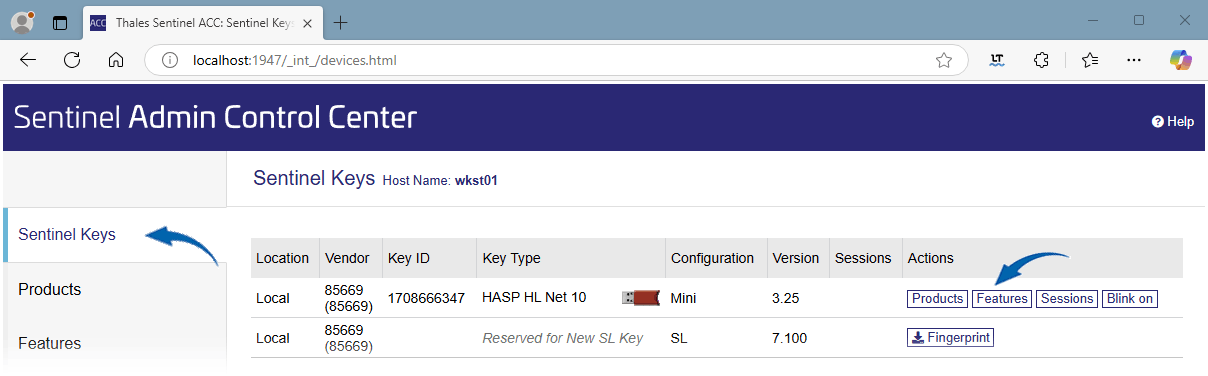Select Sentinel Keys in sidebar
1208x376 pixels.
click(67, 235)
